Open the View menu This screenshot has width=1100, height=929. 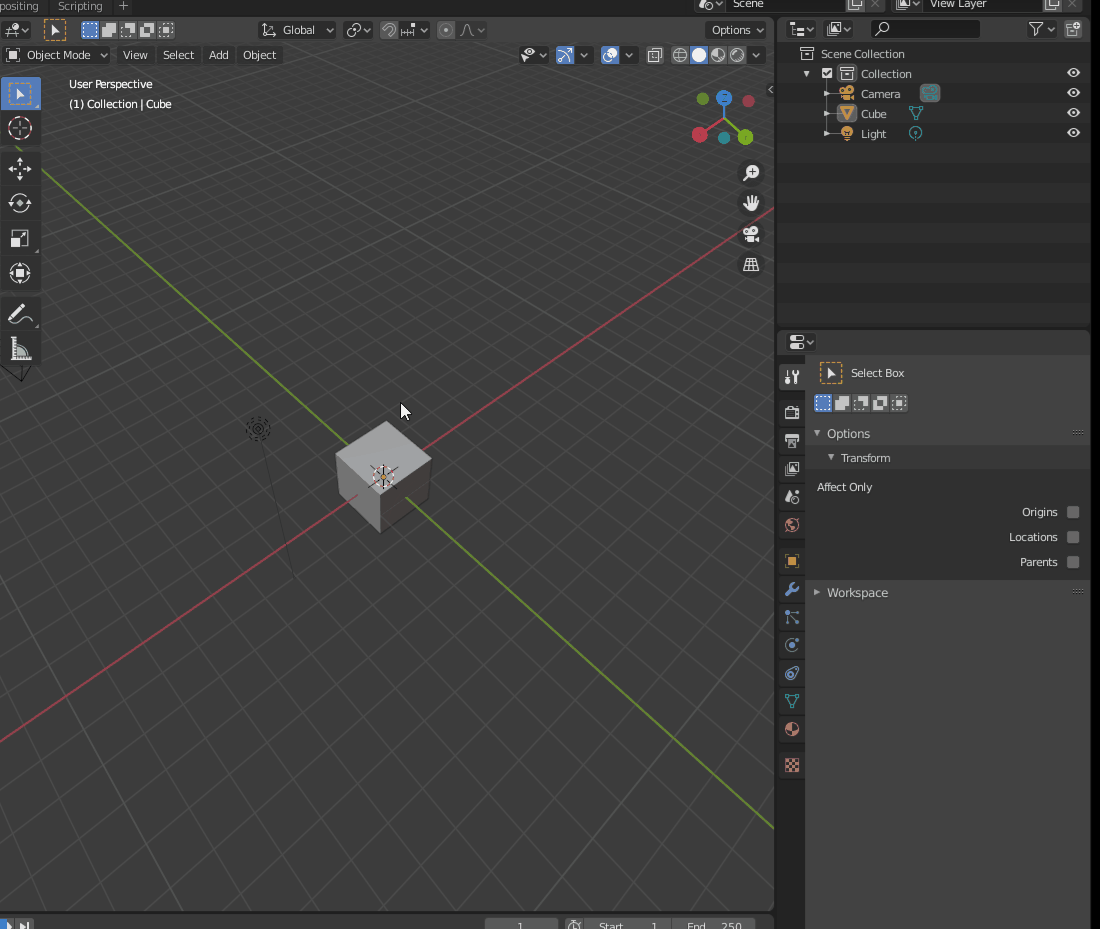point(135,55)
